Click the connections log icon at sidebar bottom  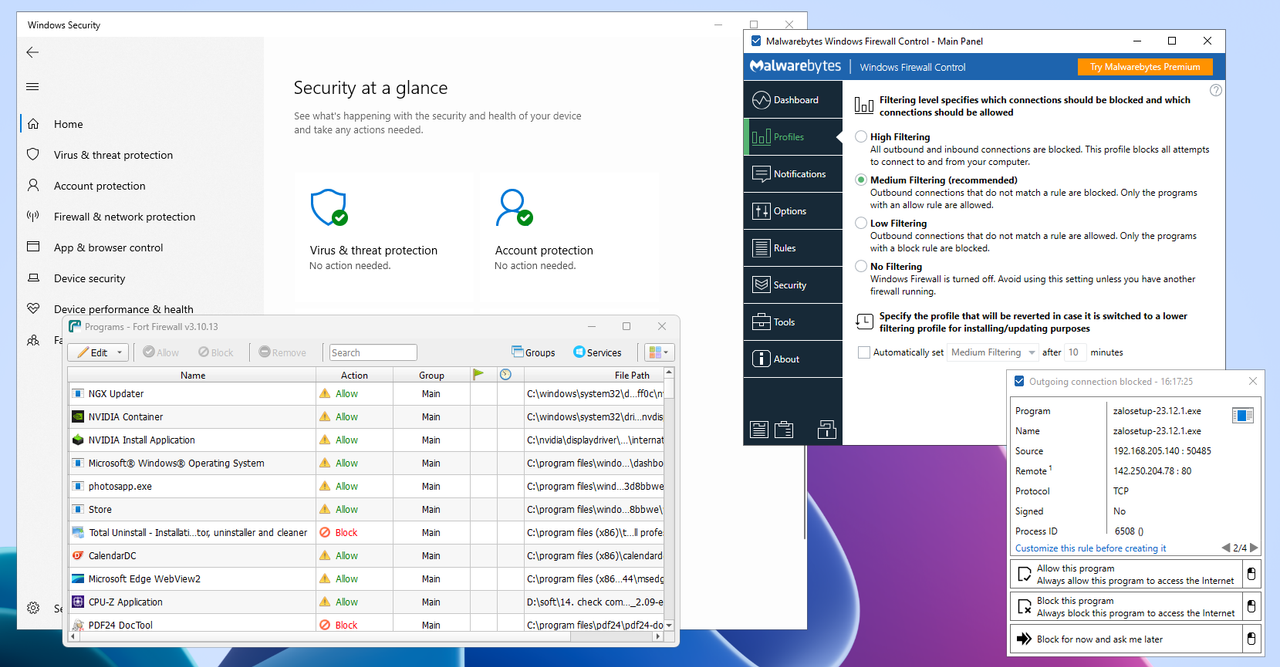pyautogui.click(x=759, y=430)
